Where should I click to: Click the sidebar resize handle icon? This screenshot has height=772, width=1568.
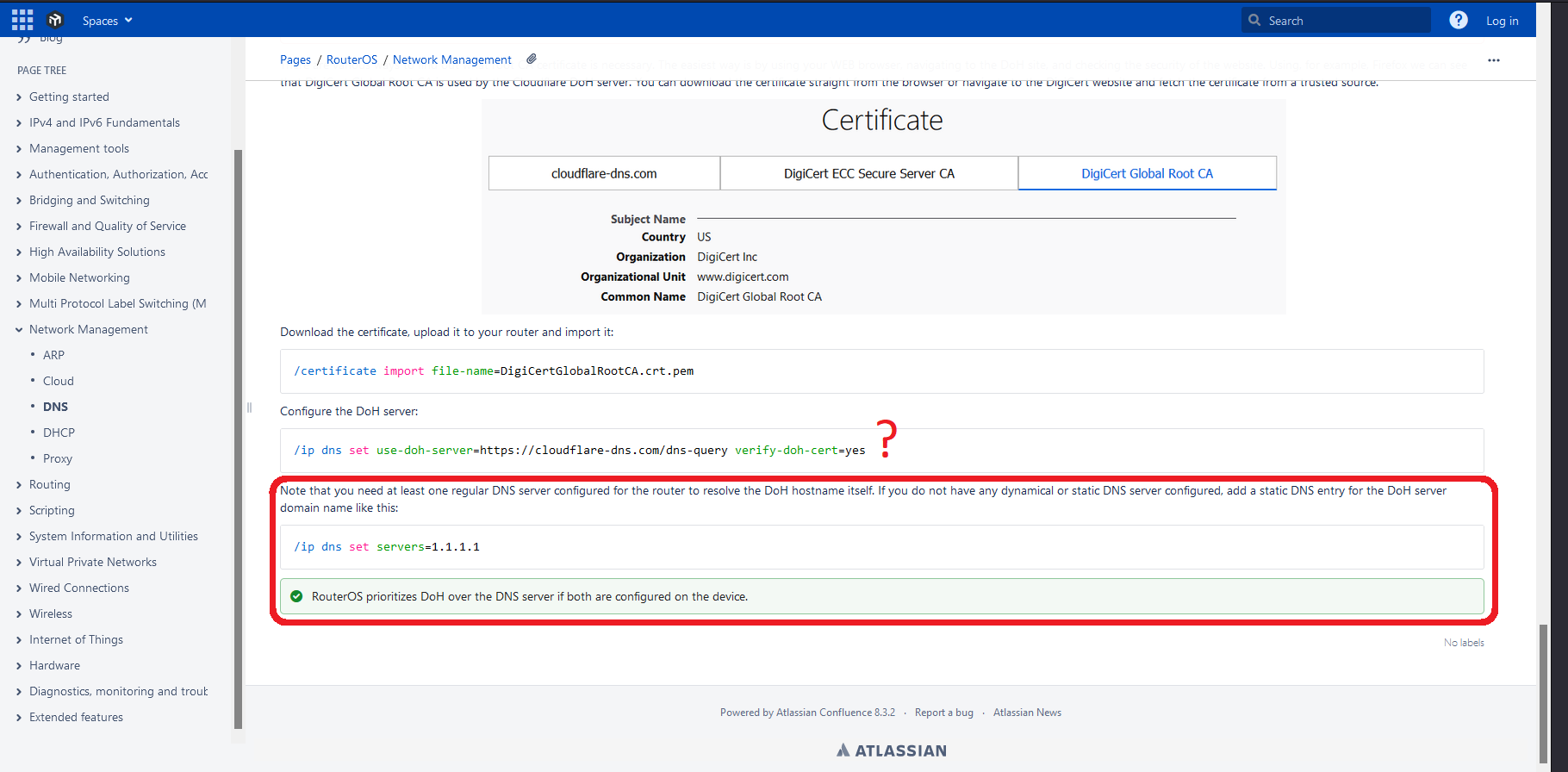coord(249,408)
